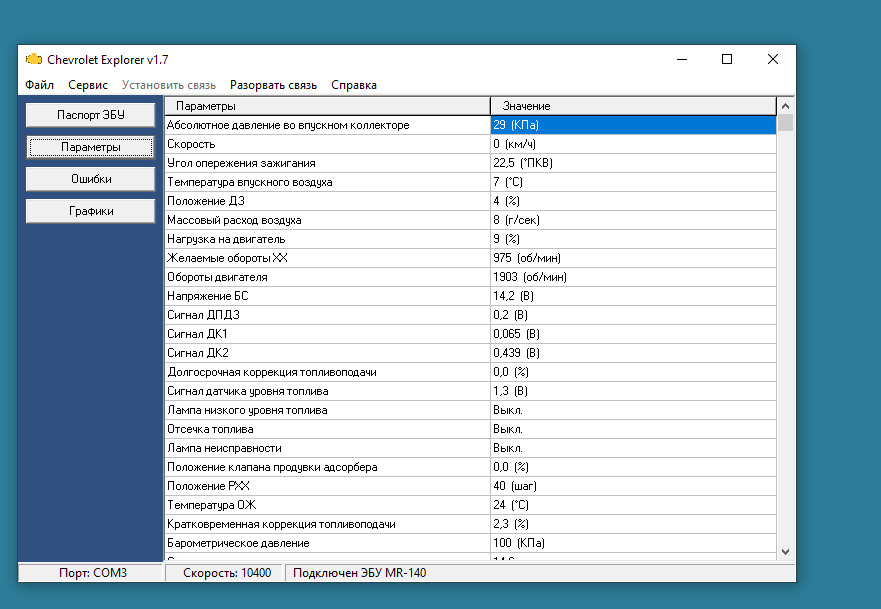The image size is (881, 609).
Task: Click status bar entry Порт: COM3
Action: tap(93, 572)
